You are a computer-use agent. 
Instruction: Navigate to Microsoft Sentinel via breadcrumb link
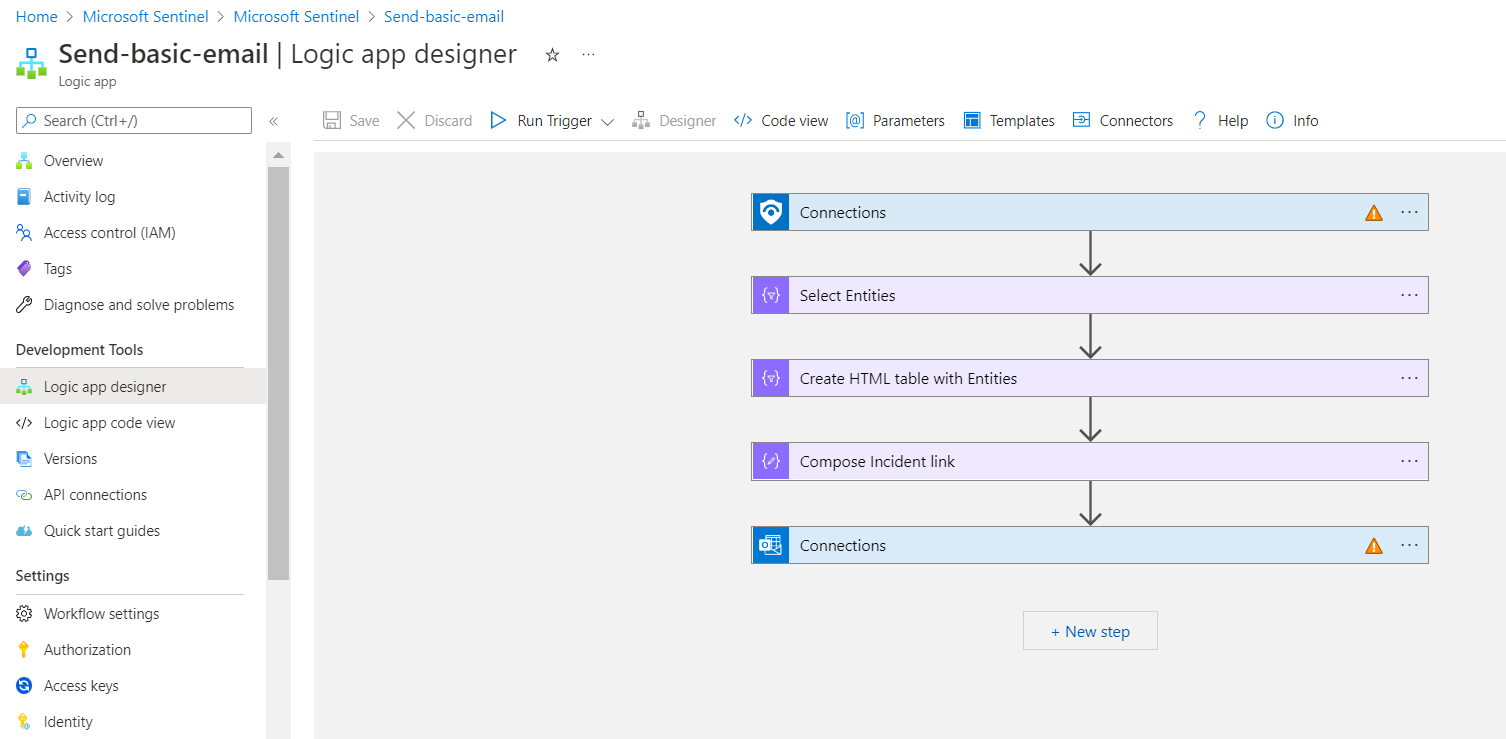(145, 16)
